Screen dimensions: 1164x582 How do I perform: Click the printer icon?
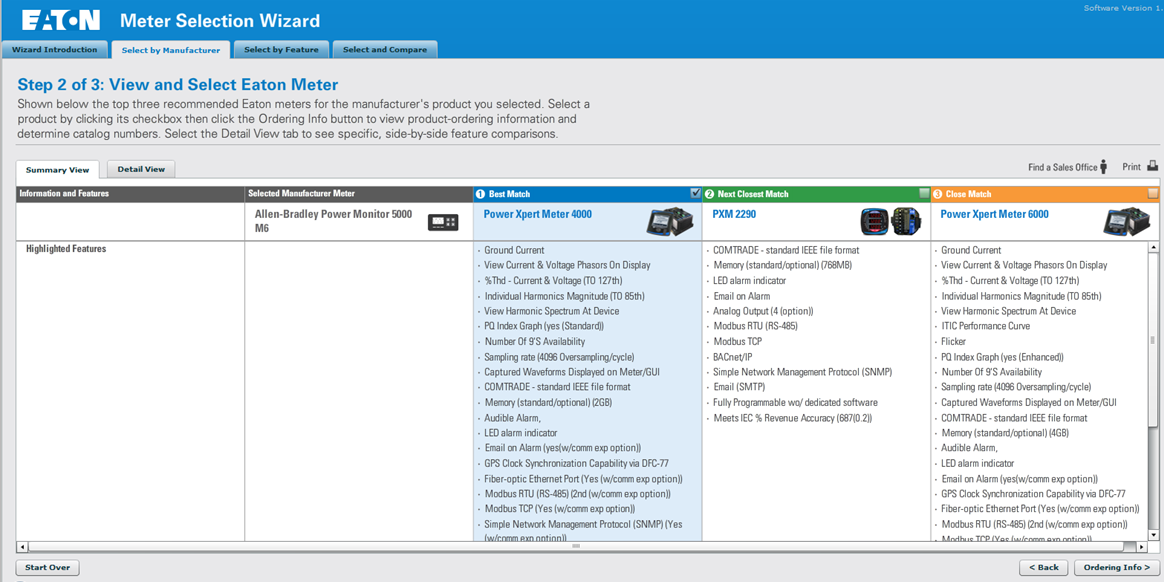(1152, 166)
